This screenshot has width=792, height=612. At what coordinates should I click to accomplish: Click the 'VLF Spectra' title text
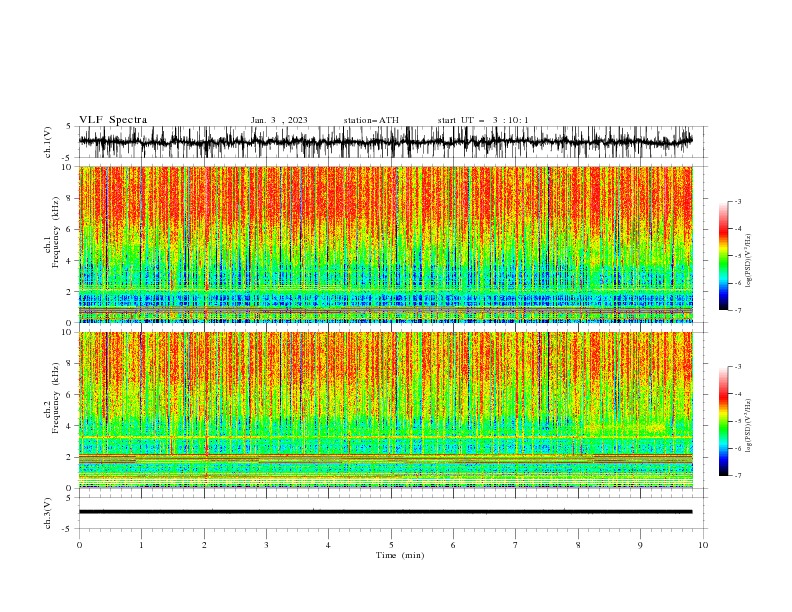coord(113,120)
